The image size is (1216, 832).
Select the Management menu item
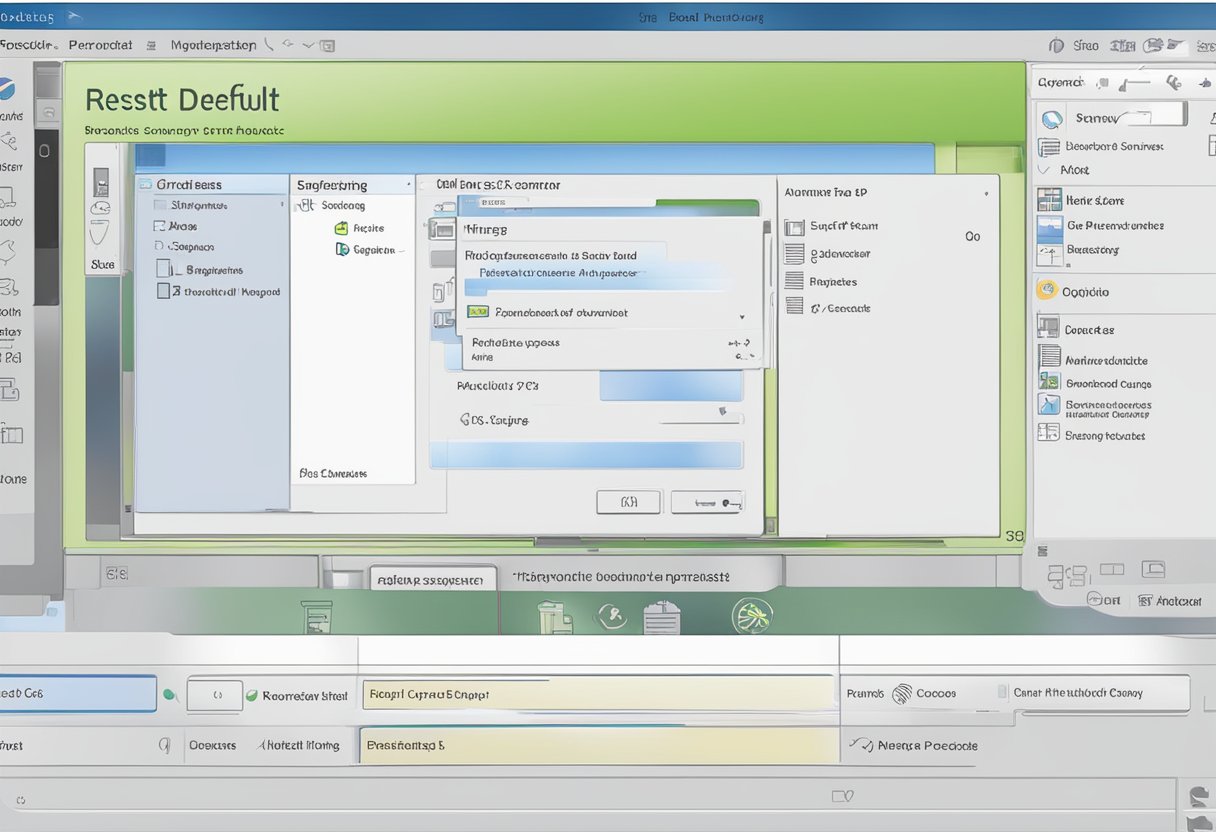point(212,45)
